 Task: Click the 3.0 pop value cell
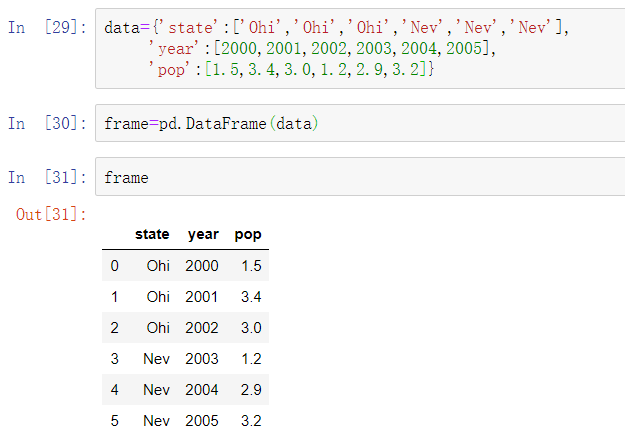[x=251, y=328]
